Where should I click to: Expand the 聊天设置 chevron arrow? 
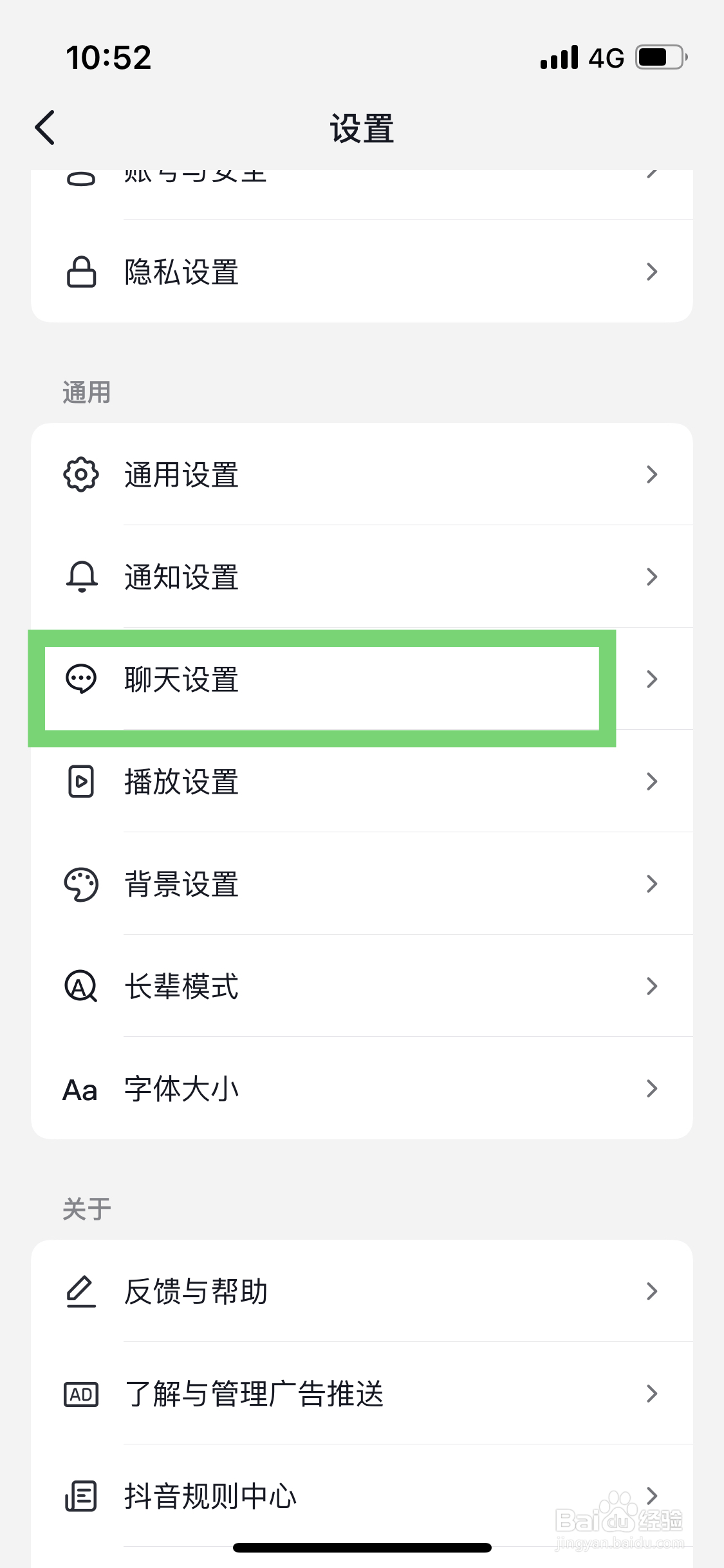click(x=652, y=679)
